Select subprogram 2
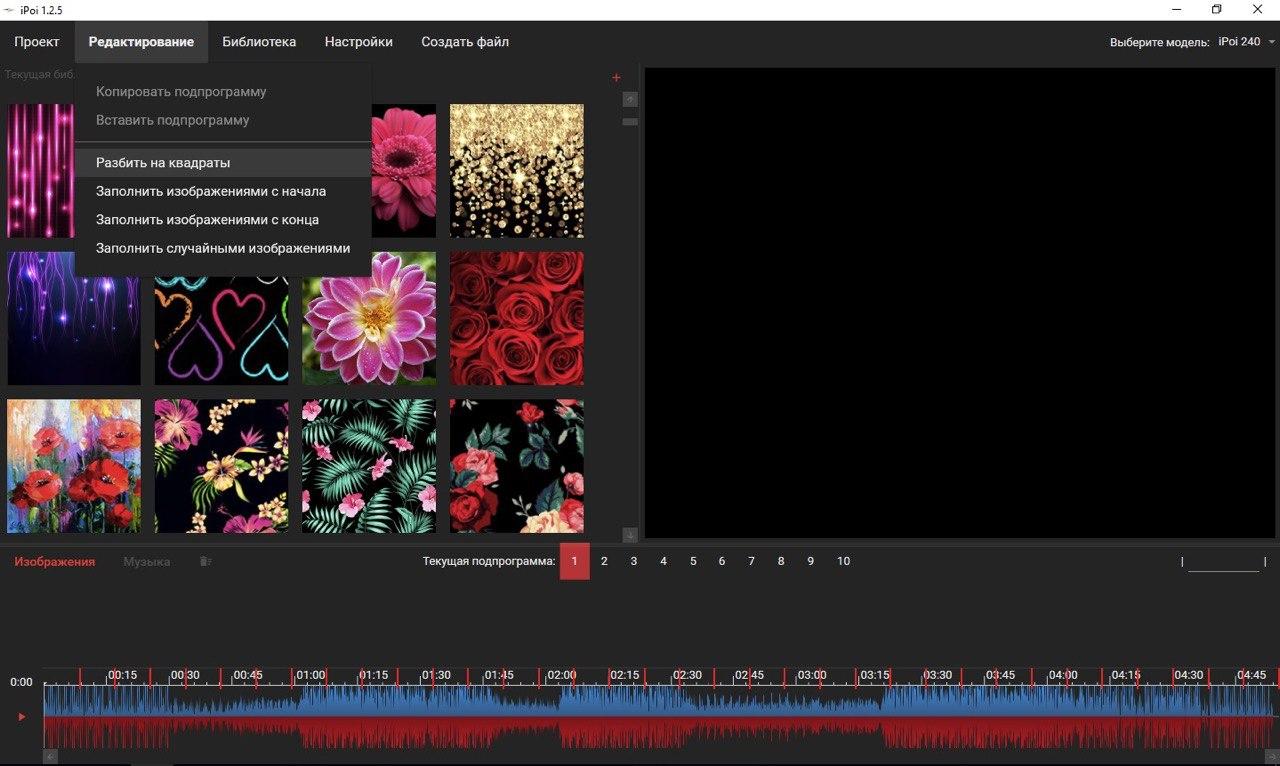This screenshot has height=766, width=1280. 604,561
